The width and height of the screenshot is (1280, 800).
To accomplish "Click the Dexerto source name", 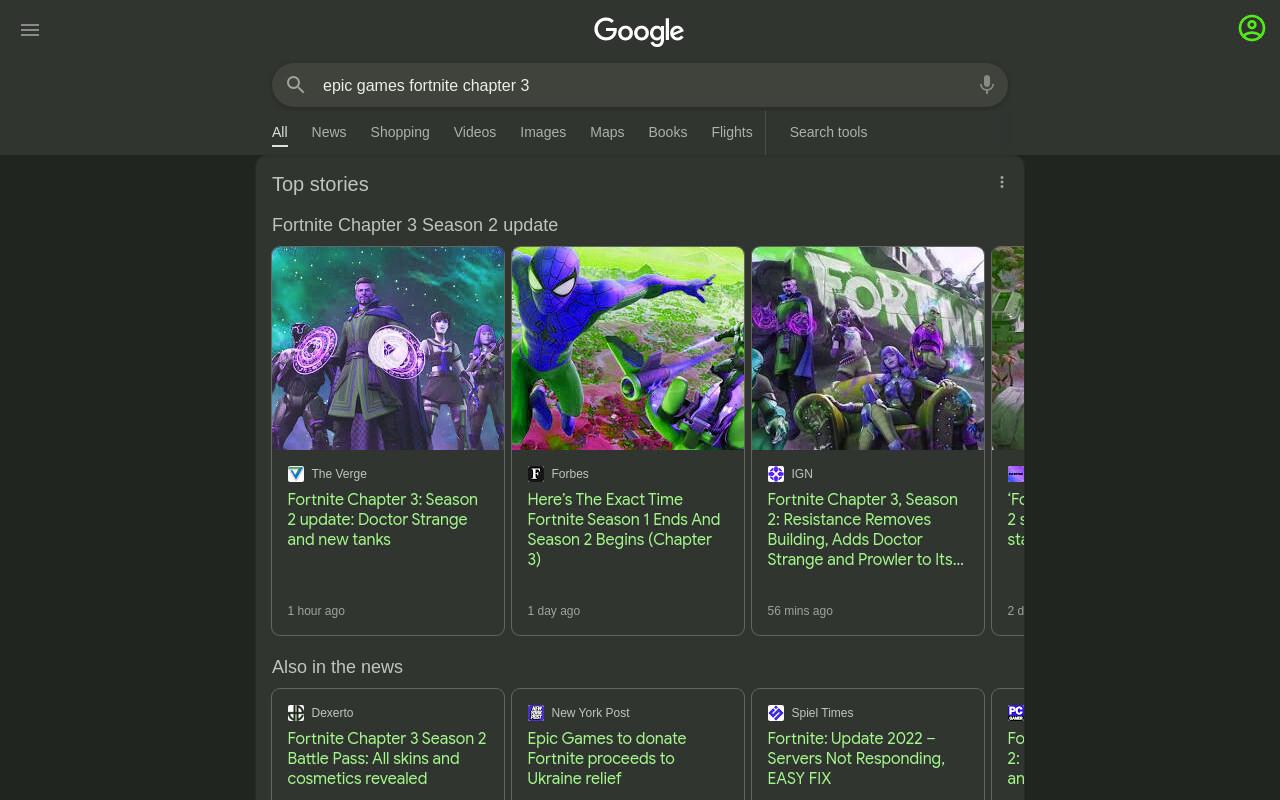I will (332, 713).
